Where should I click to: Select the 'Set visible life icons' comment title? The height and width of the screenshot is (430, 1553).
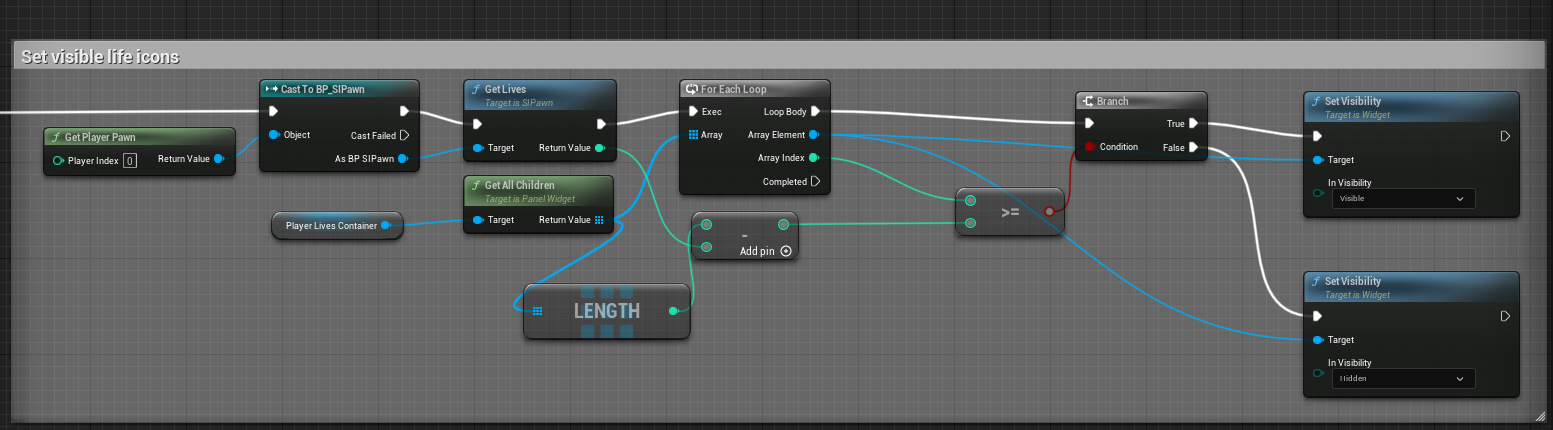tap(100, 57)
